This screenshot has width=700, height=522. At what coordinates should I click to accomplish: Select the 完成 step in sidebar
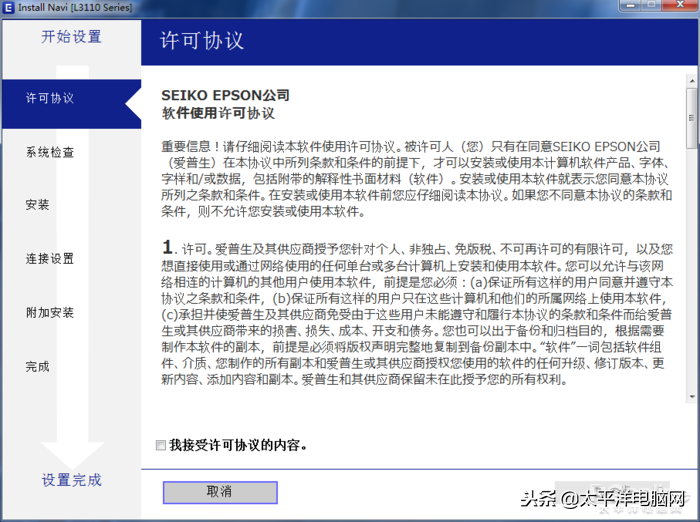pos(38,367)
